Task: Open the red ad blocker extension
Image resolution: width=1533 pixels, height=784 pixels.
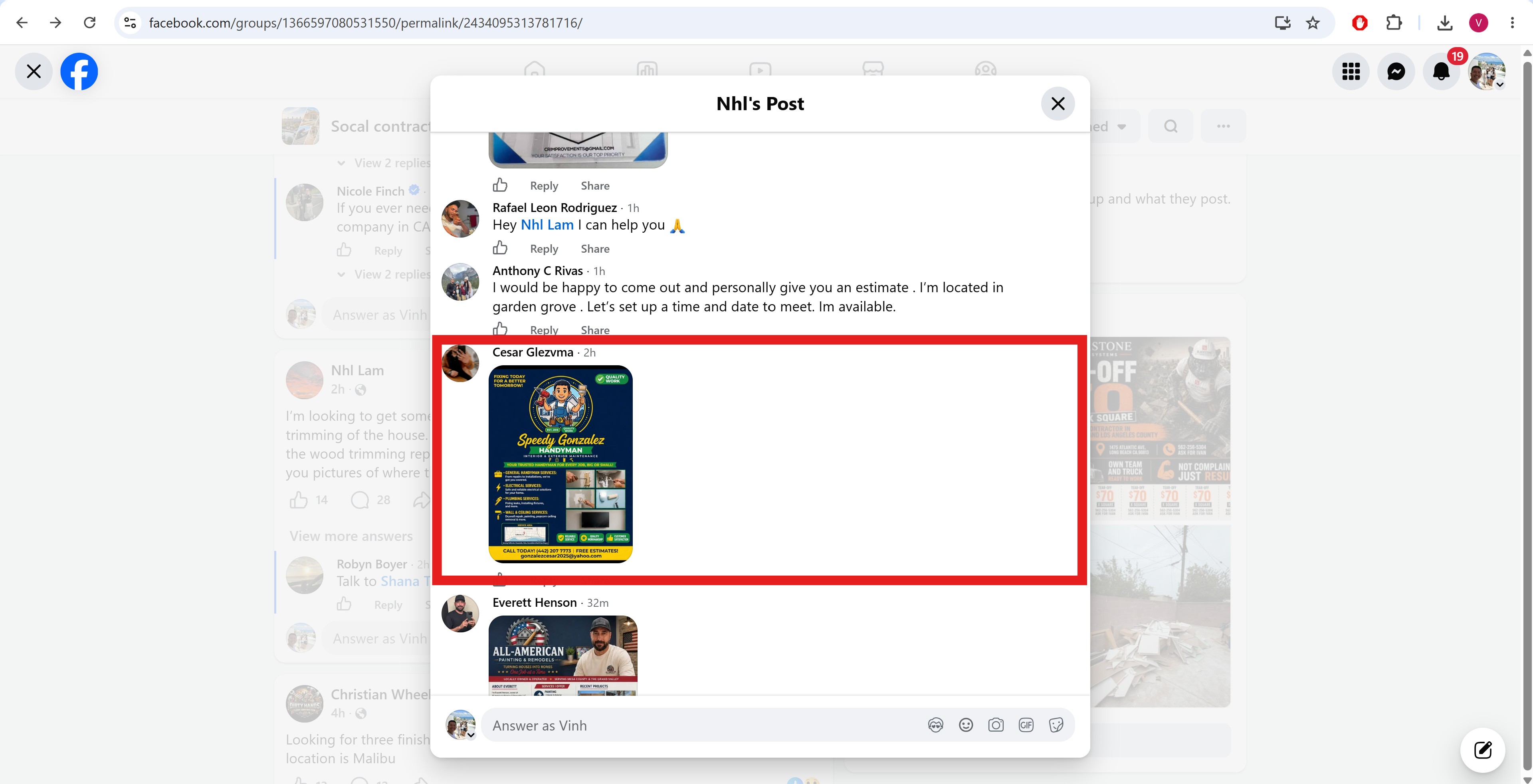Action: [1360, 23]
